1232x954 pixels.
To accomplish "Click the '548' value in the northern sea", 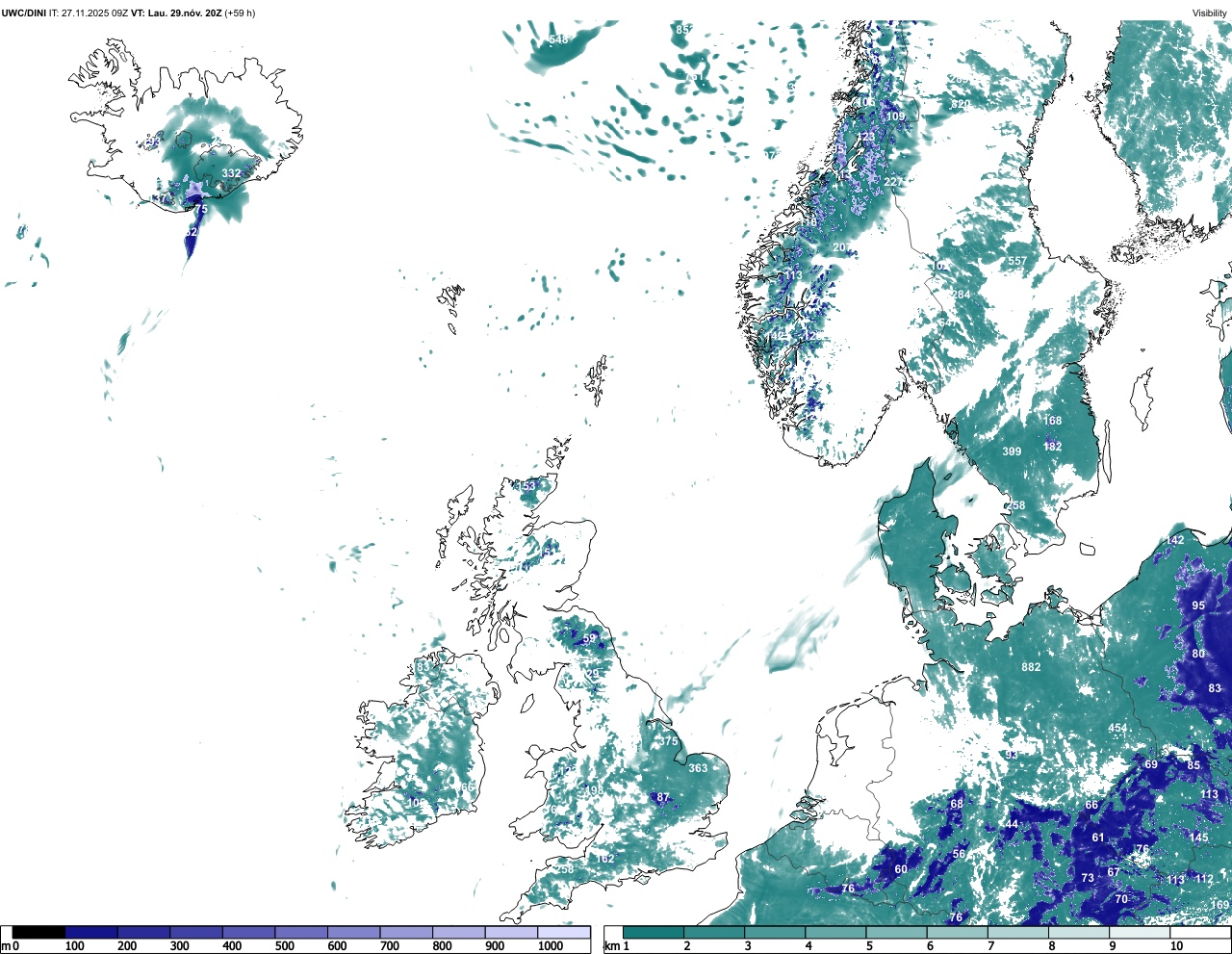I will click(x=559, y=39).
